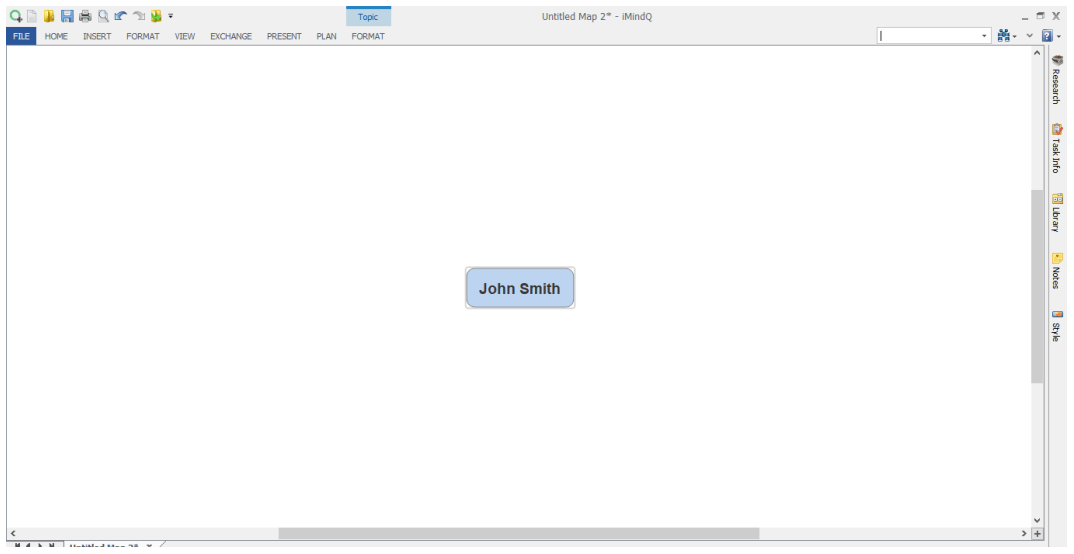Open the help dropdown arrow
This screenshot has width=1074, height=554.
[x=1059, y=36]
